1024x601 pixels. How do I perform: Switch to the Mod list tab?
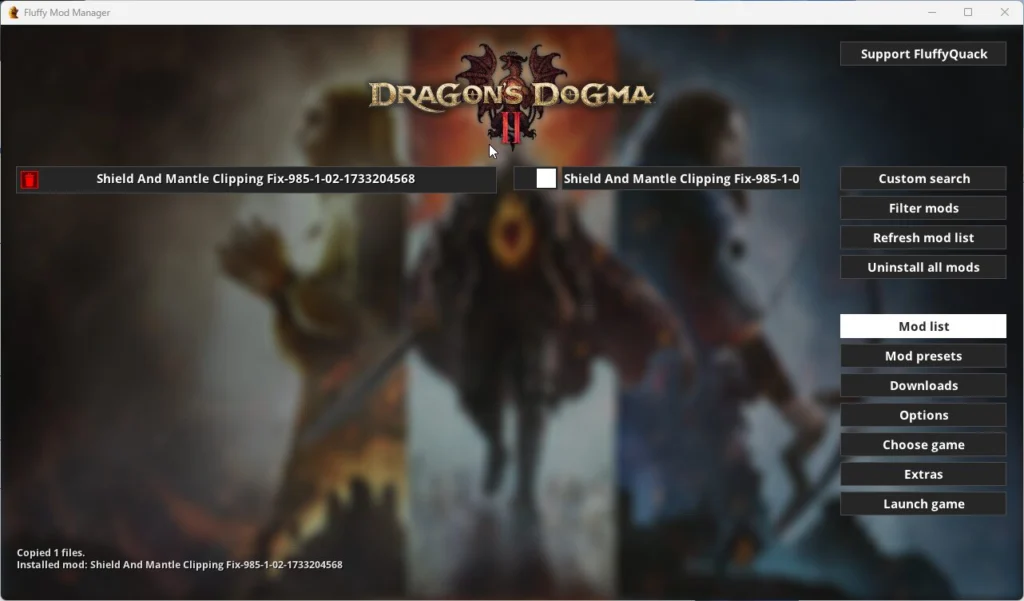pos(923,326)
